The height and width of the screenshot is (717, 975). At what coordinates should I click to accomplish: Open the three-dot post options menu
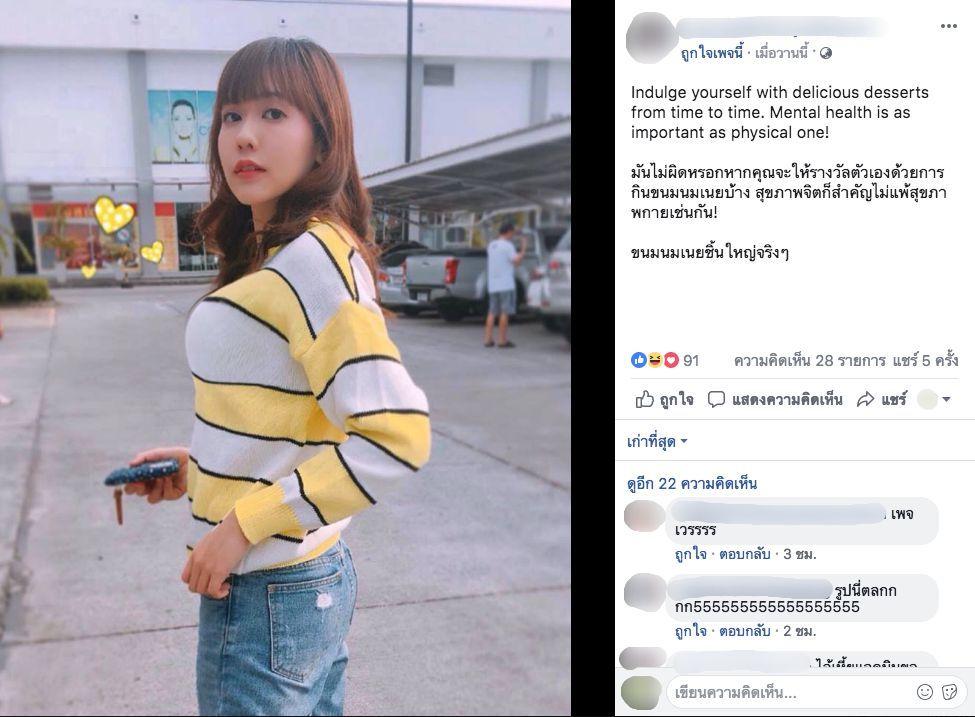948,25
